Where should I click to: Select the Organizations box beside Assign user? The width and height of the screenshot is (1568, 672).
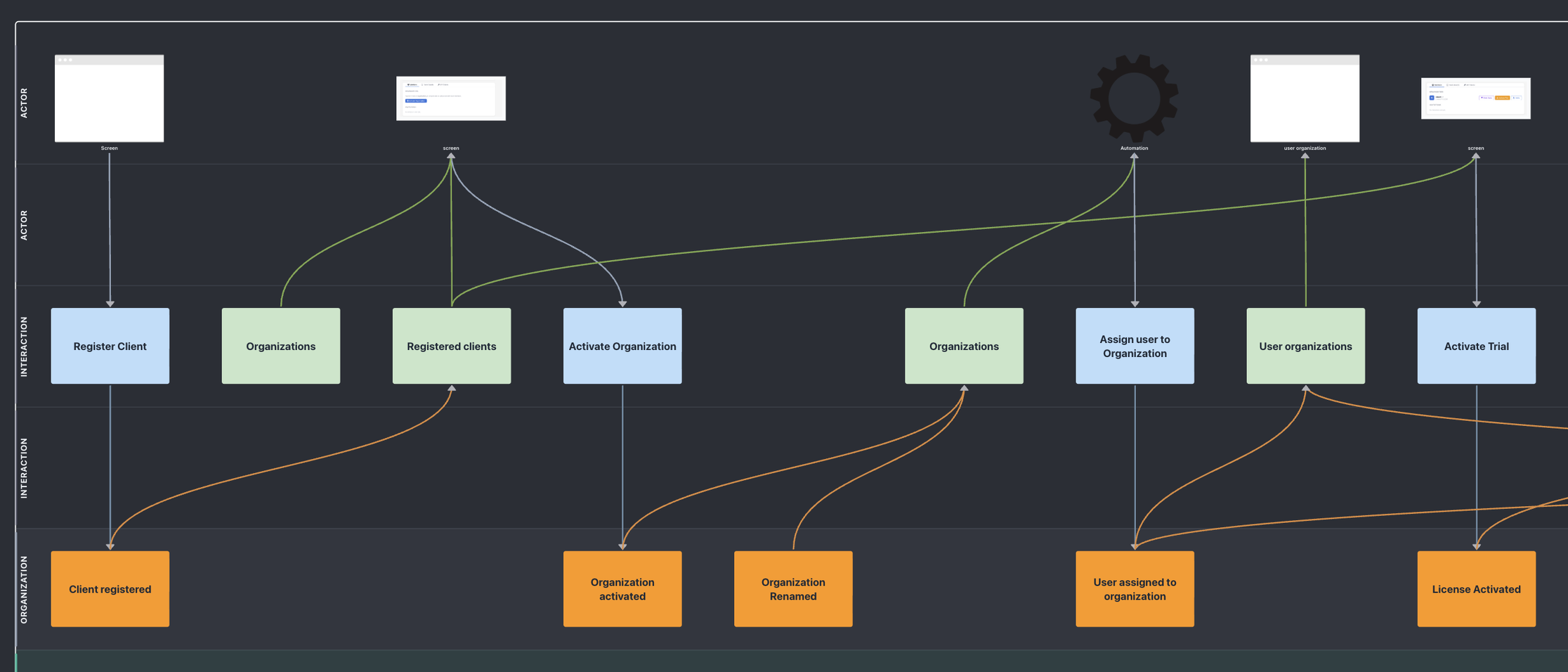pyautogui.click(x=964, y=346)
